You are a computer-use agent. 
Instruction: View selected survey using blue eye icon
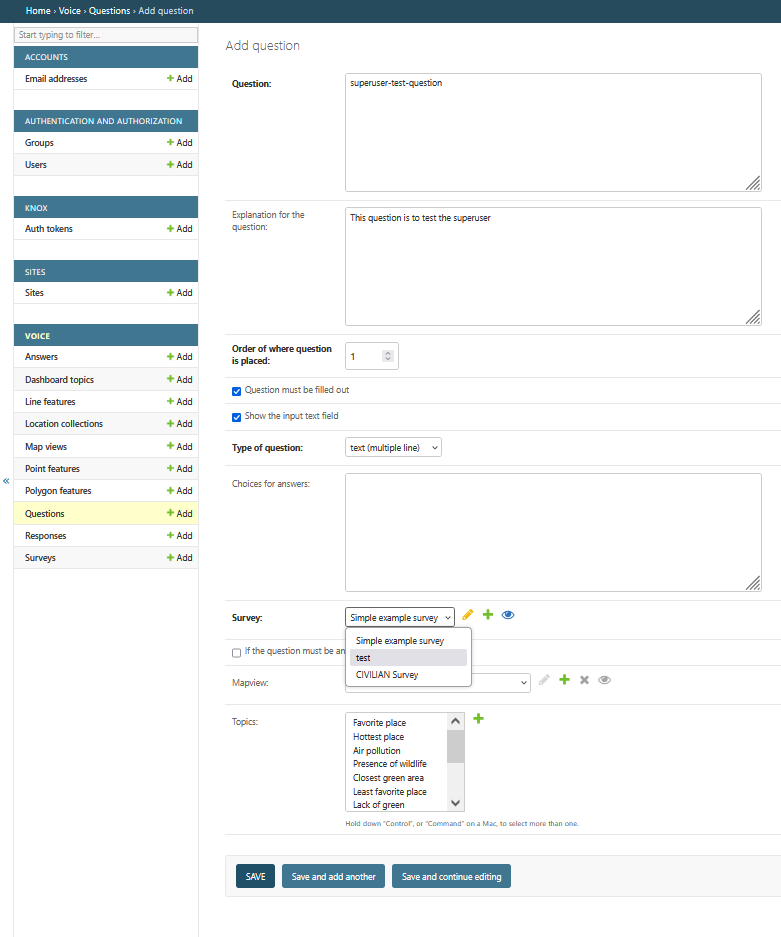point(508,615)
